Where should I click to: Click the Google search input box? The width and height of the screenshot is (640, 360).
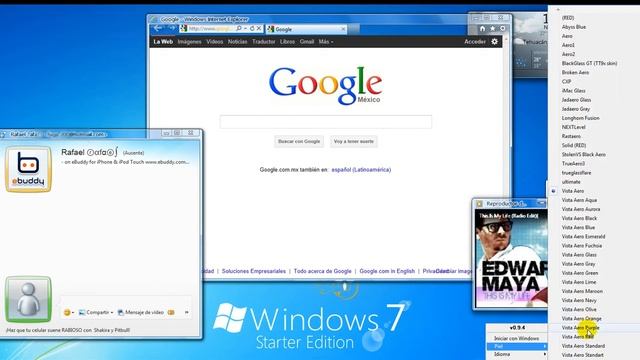pyautogui.click(x=326, y=122)
